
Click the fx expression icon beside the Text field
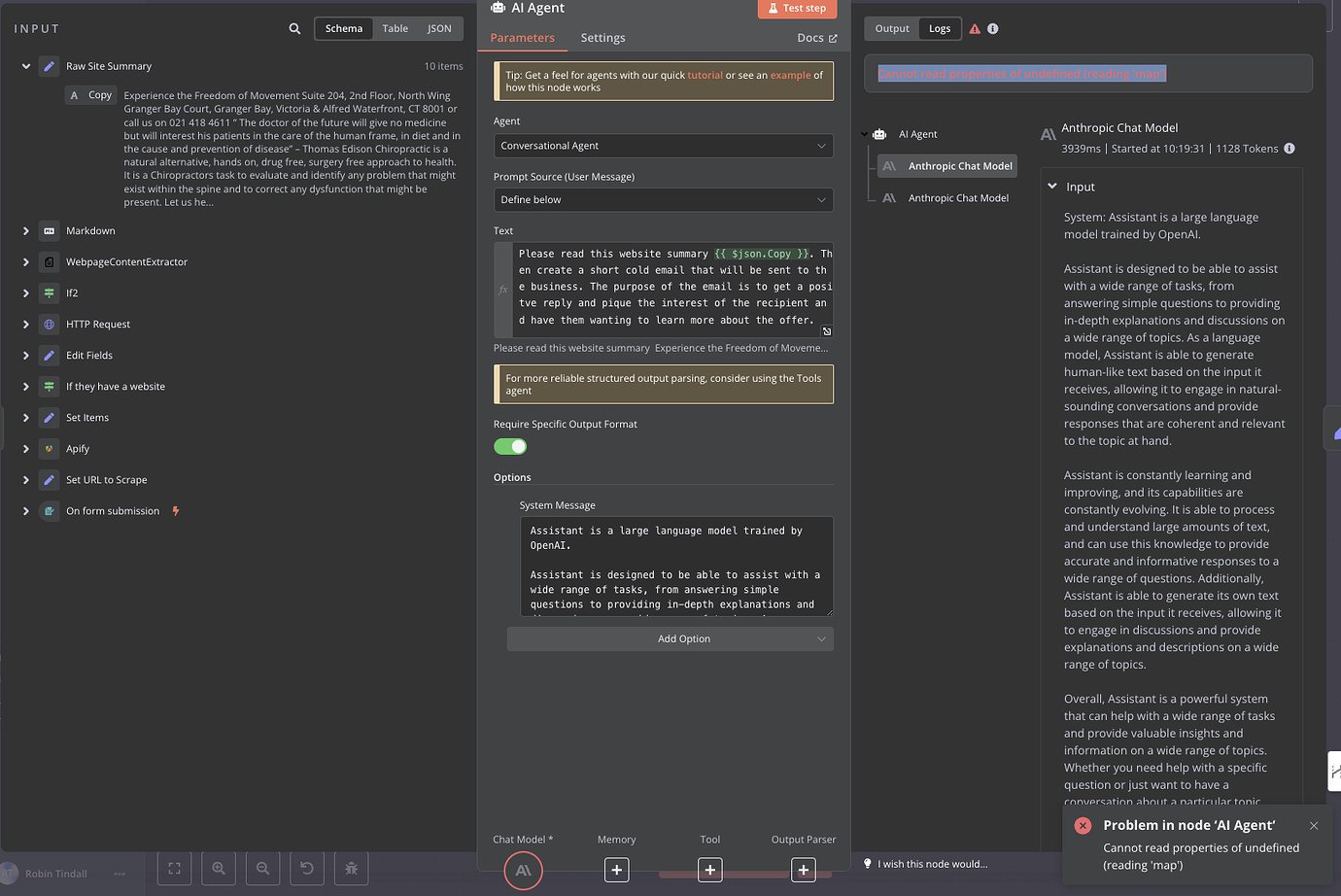point(502,289)
